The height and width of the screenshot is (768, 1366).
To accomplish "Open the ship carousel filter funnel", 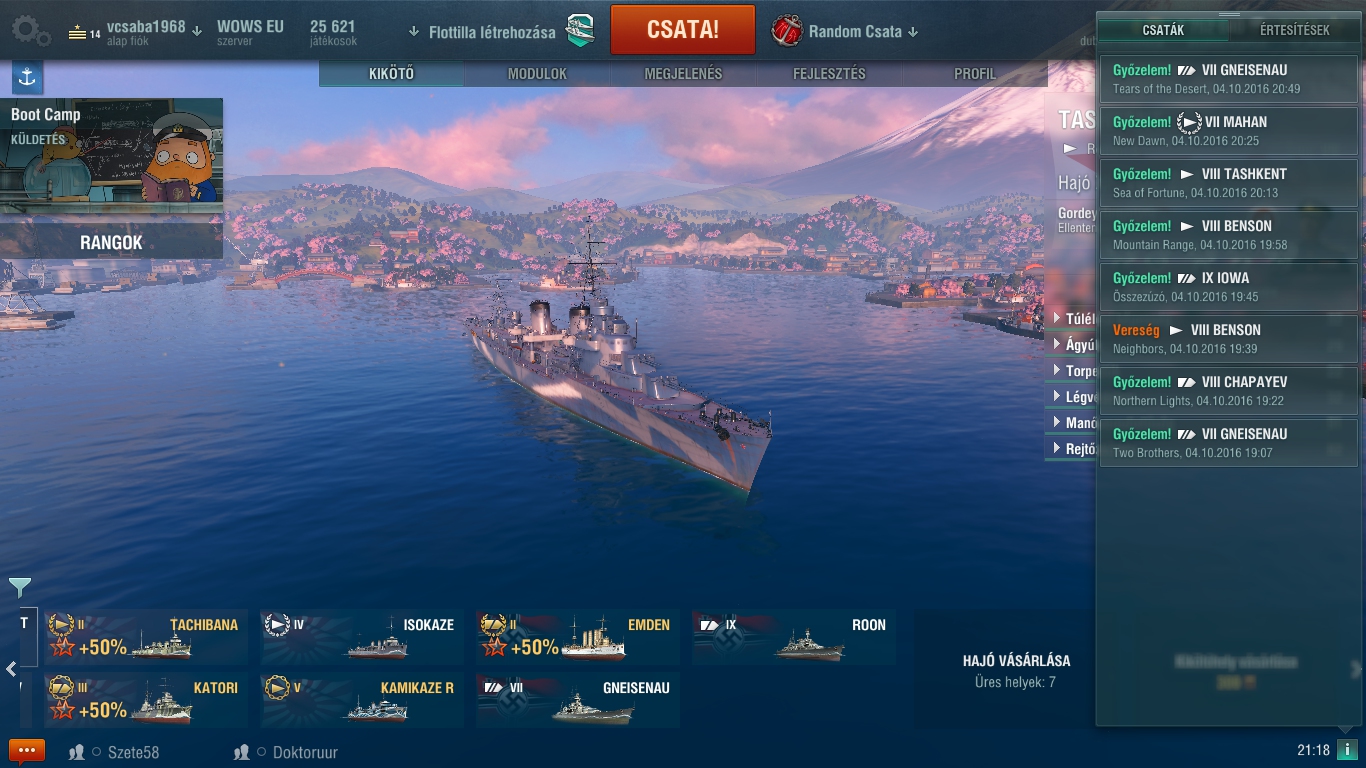I will [19, 587].
